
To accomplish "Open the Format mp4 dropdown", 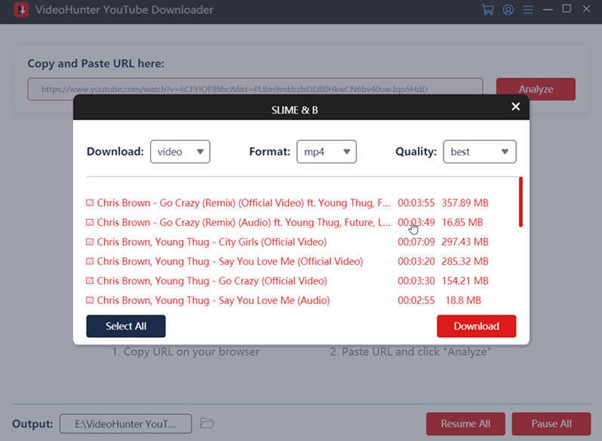I will (x=326, y=152).
